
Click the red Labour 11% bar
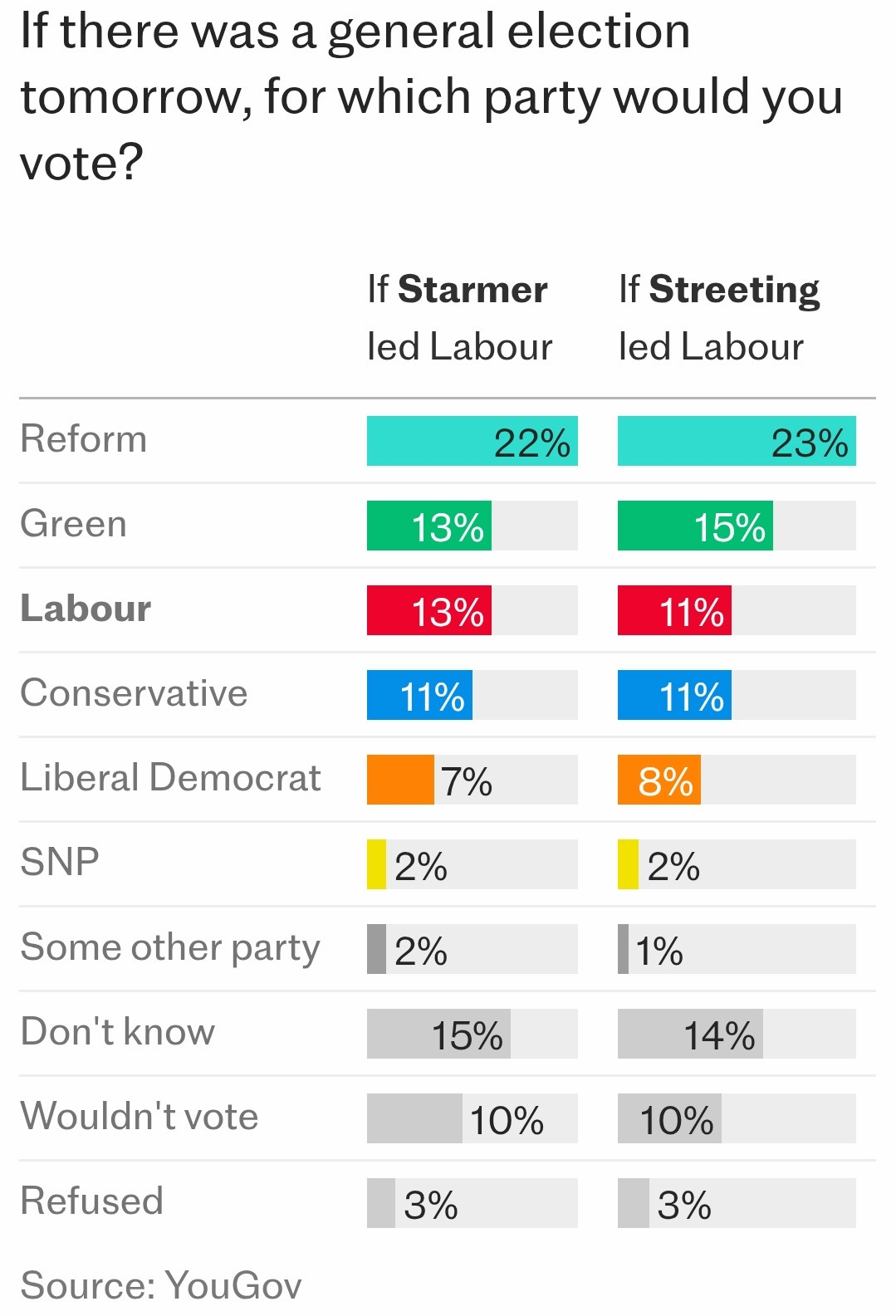pyautogui.click(x=673, y=610)
